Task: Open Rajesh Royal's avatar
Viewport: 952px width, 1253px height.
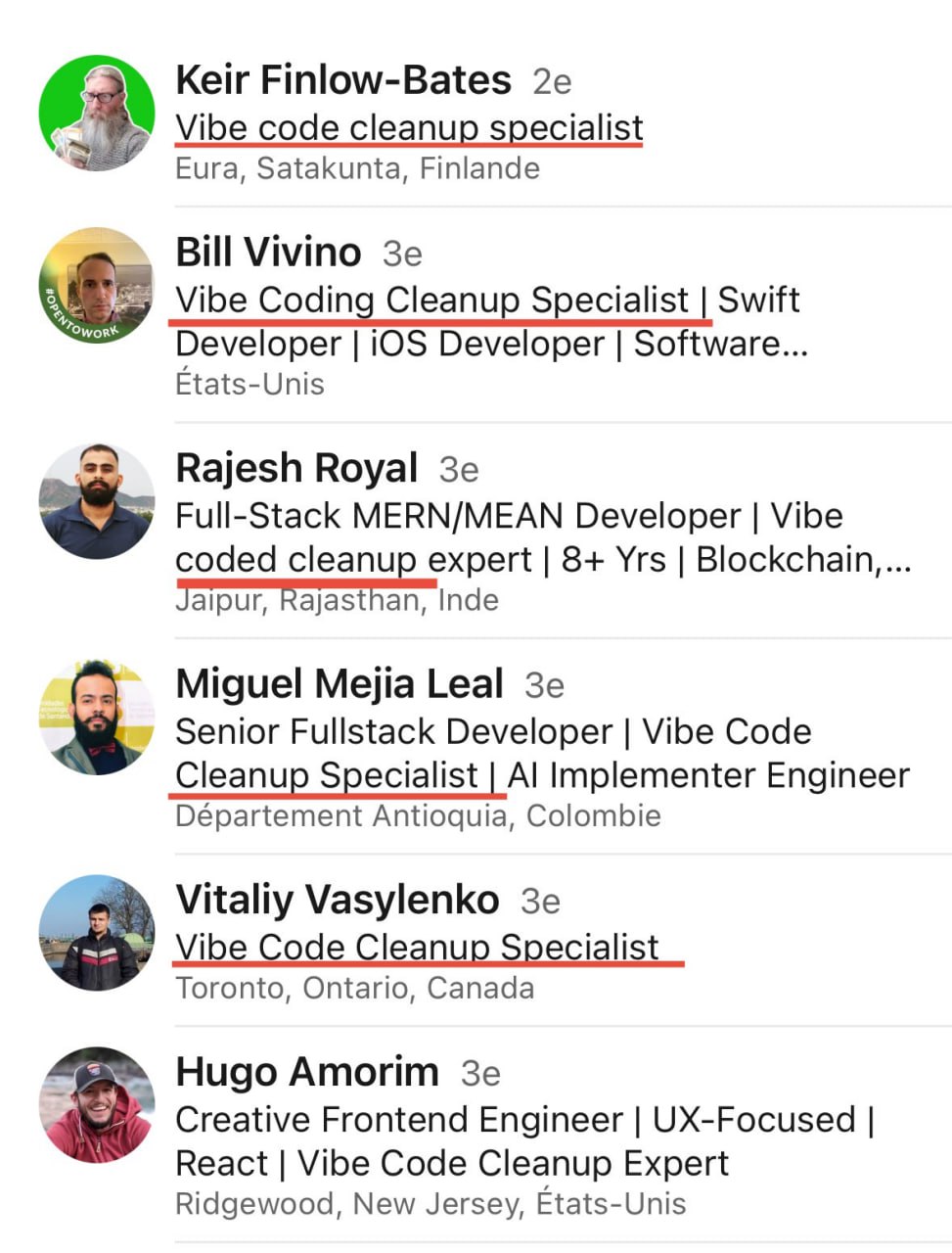Action: pyautogui.click(x=97, y=501)
